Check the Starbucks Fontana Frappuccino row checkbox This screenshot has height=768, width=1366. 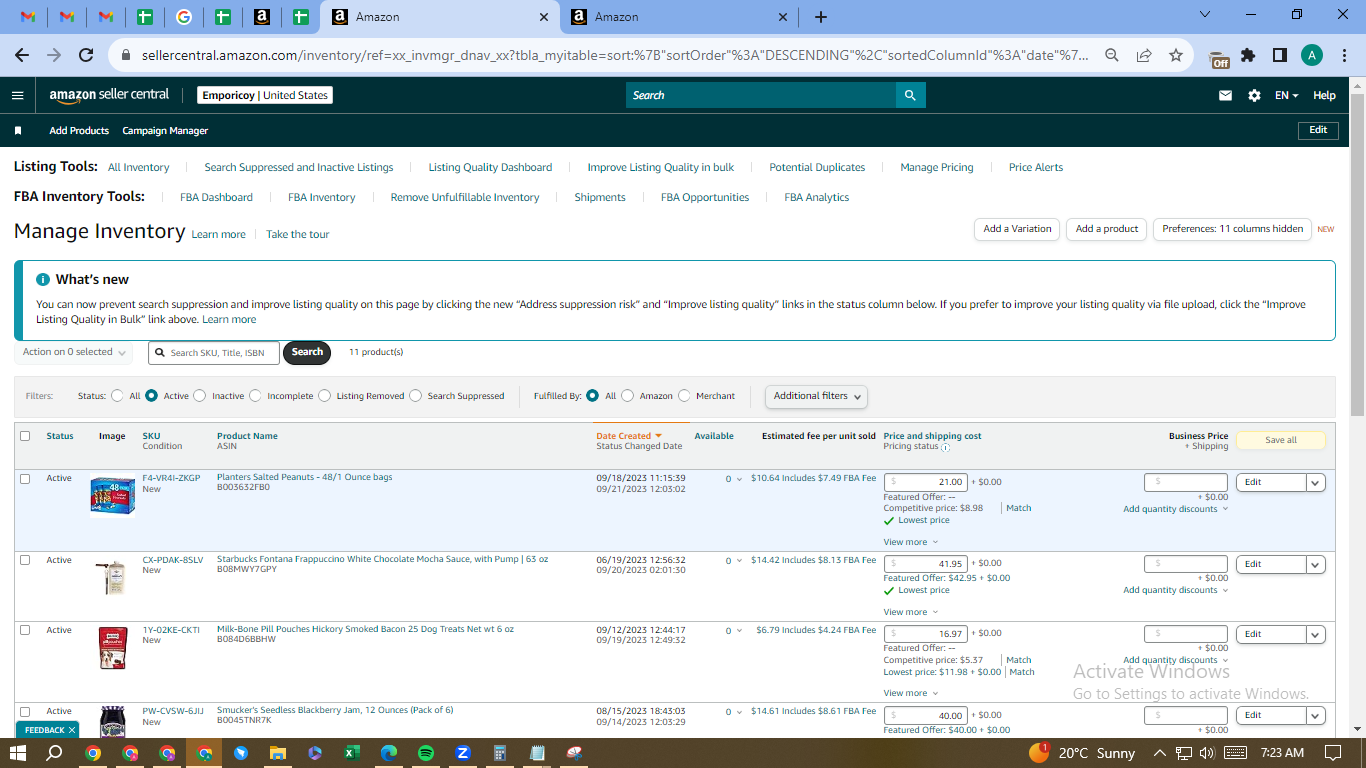pos(25,560)
